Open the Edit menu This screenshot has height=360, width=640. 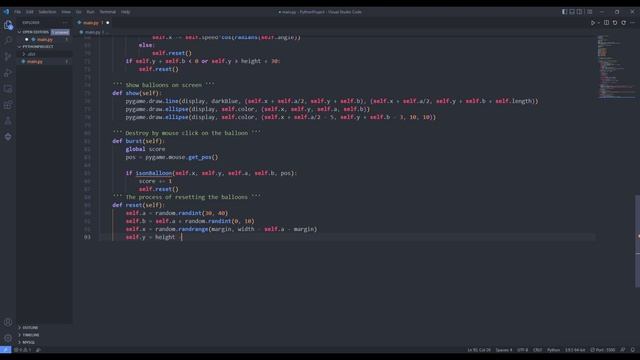tap(29, 12)
